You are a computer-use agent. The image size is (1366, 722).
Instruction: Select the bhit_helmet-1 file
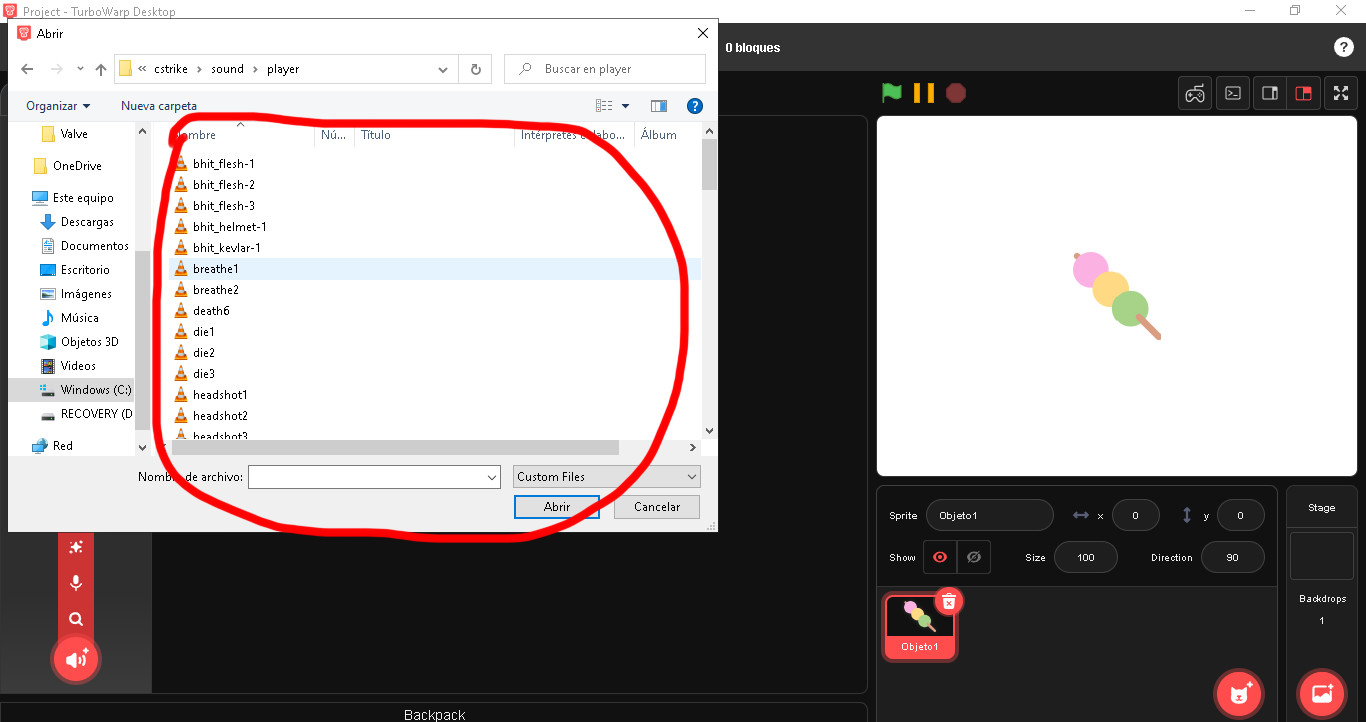point(230,227)
